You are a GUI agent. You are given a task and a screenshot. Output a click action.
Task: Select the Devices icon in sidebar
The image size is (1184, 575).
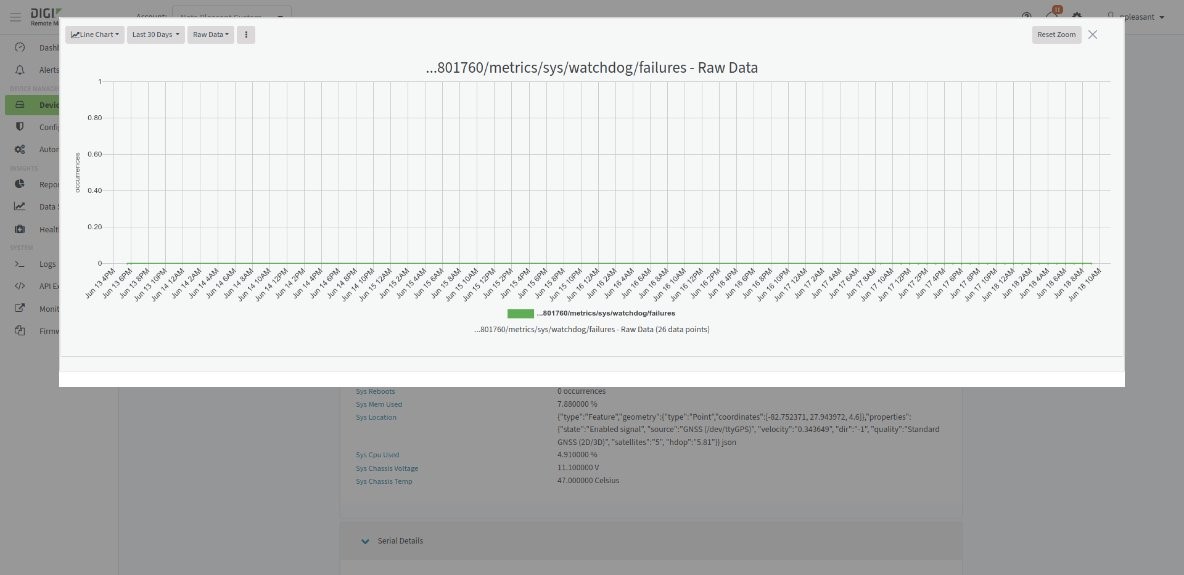tap(20, 105)
